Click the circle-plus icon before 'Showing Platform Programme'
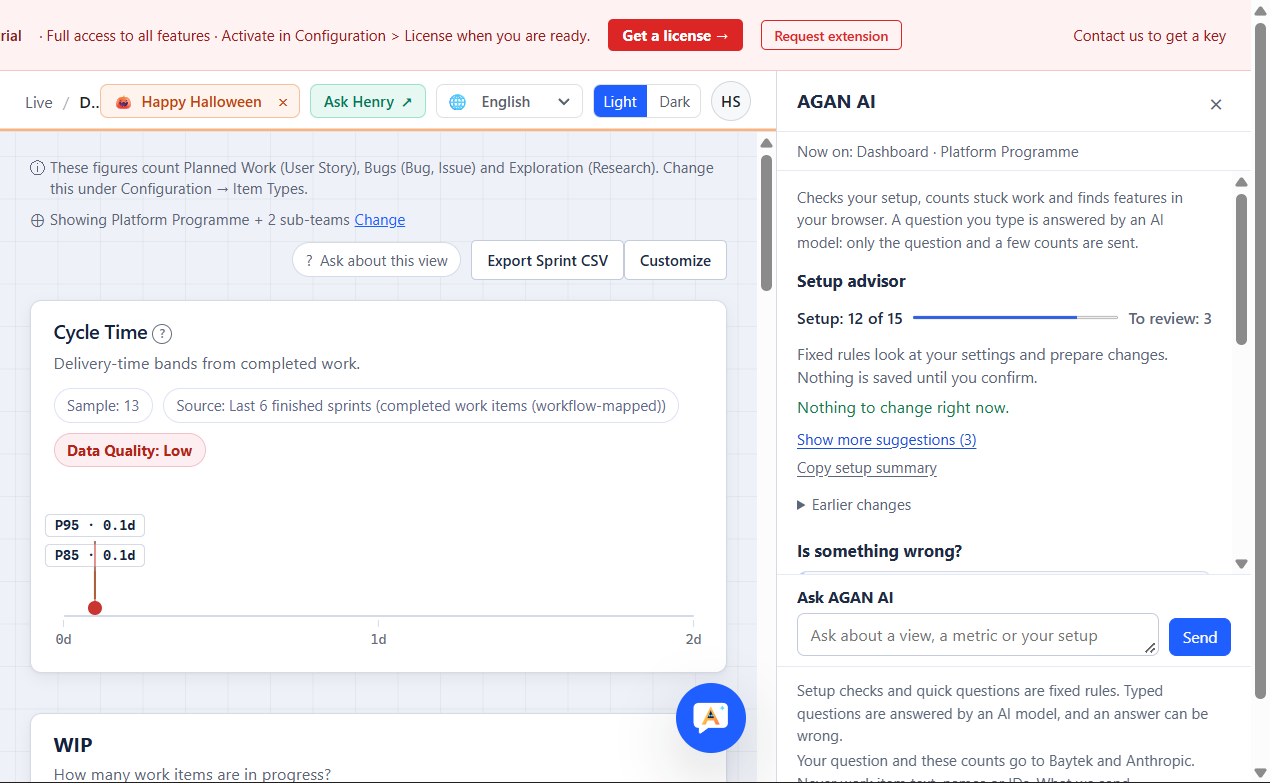The image size is (1270, 783). [x=37, y=220]
